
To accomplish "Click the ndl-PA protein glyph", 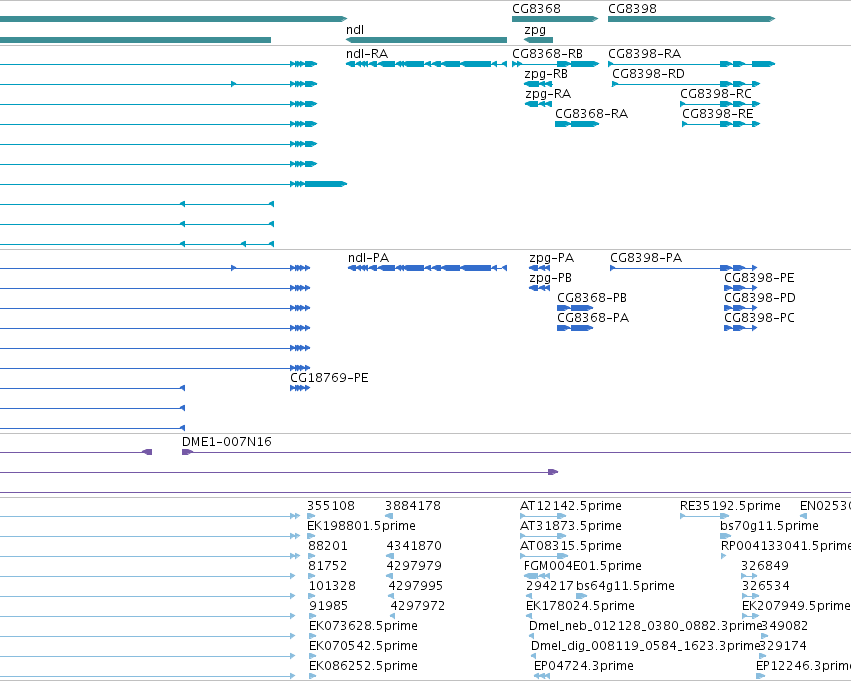I will 428,268.
